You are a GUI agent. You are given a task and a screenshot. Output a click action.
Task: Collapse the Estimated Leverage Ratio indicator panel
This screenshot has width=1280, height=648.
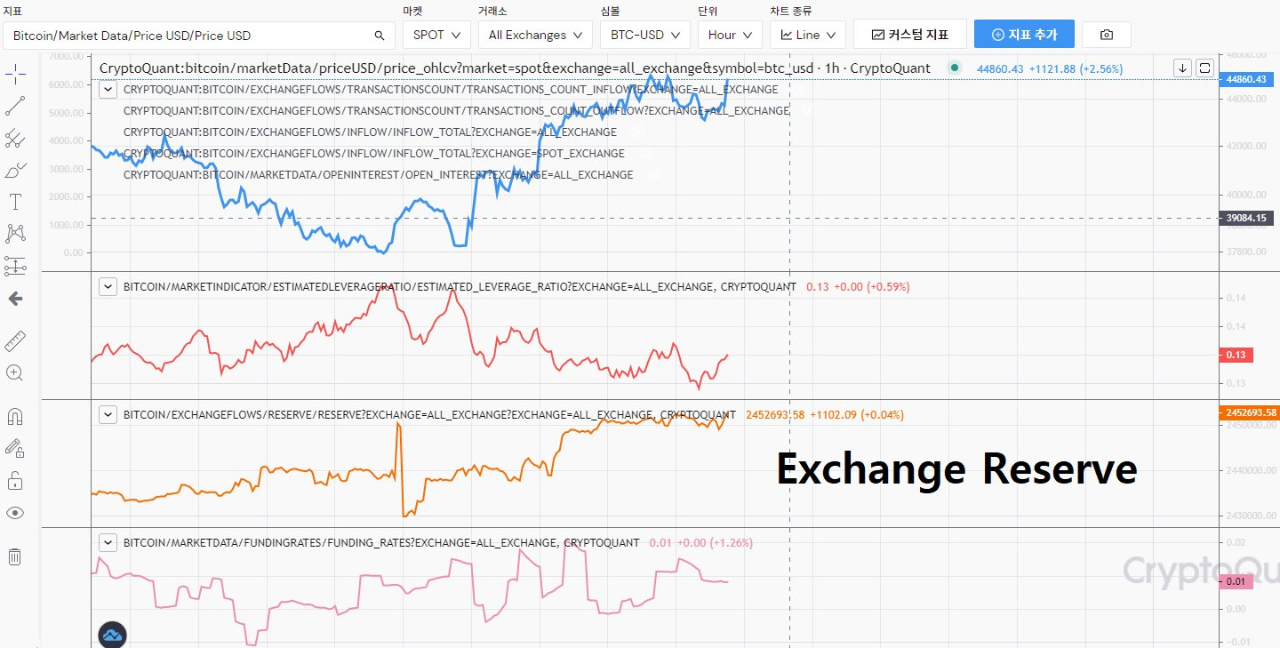point(107,286)
